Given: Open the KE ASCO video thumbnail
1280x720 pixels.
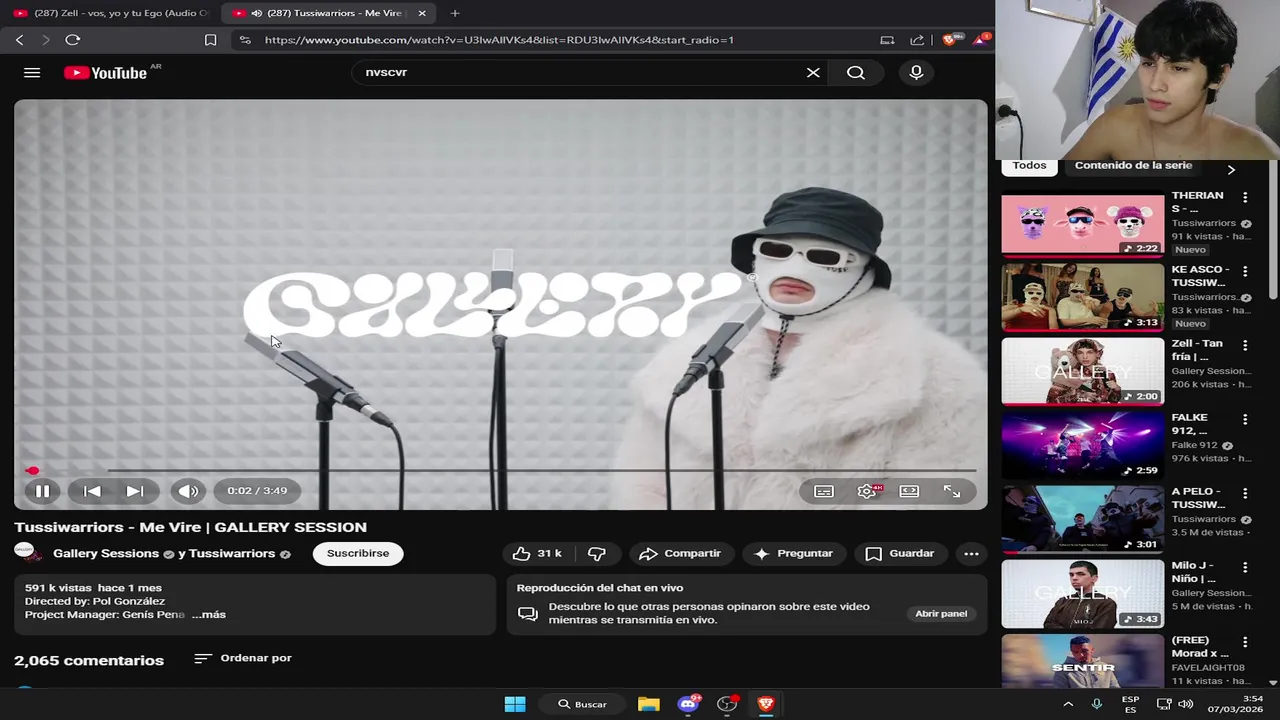Looking at the screenshot, I should tap(1083, 297).
